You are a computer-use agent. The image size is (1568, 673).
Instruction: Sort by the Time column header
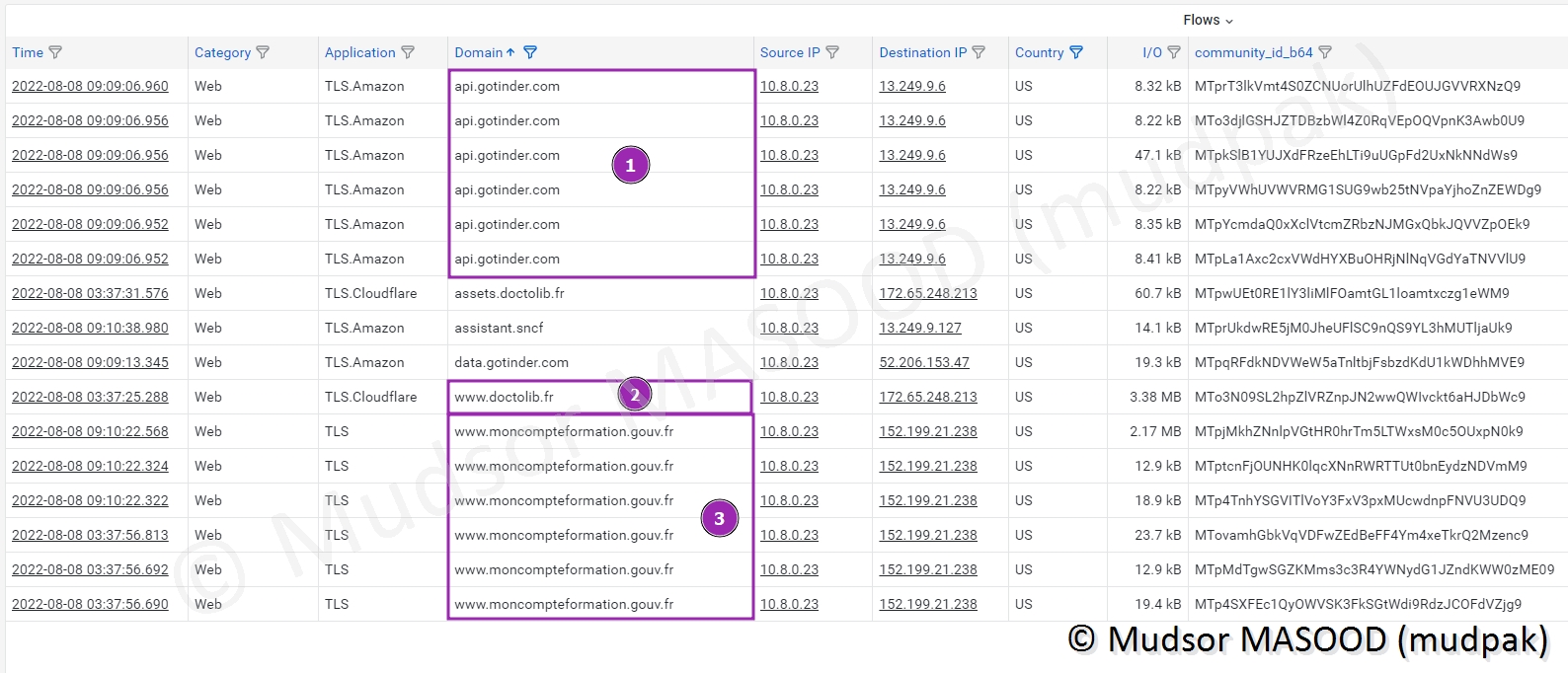pyautogui.click(x=28, y=52)
